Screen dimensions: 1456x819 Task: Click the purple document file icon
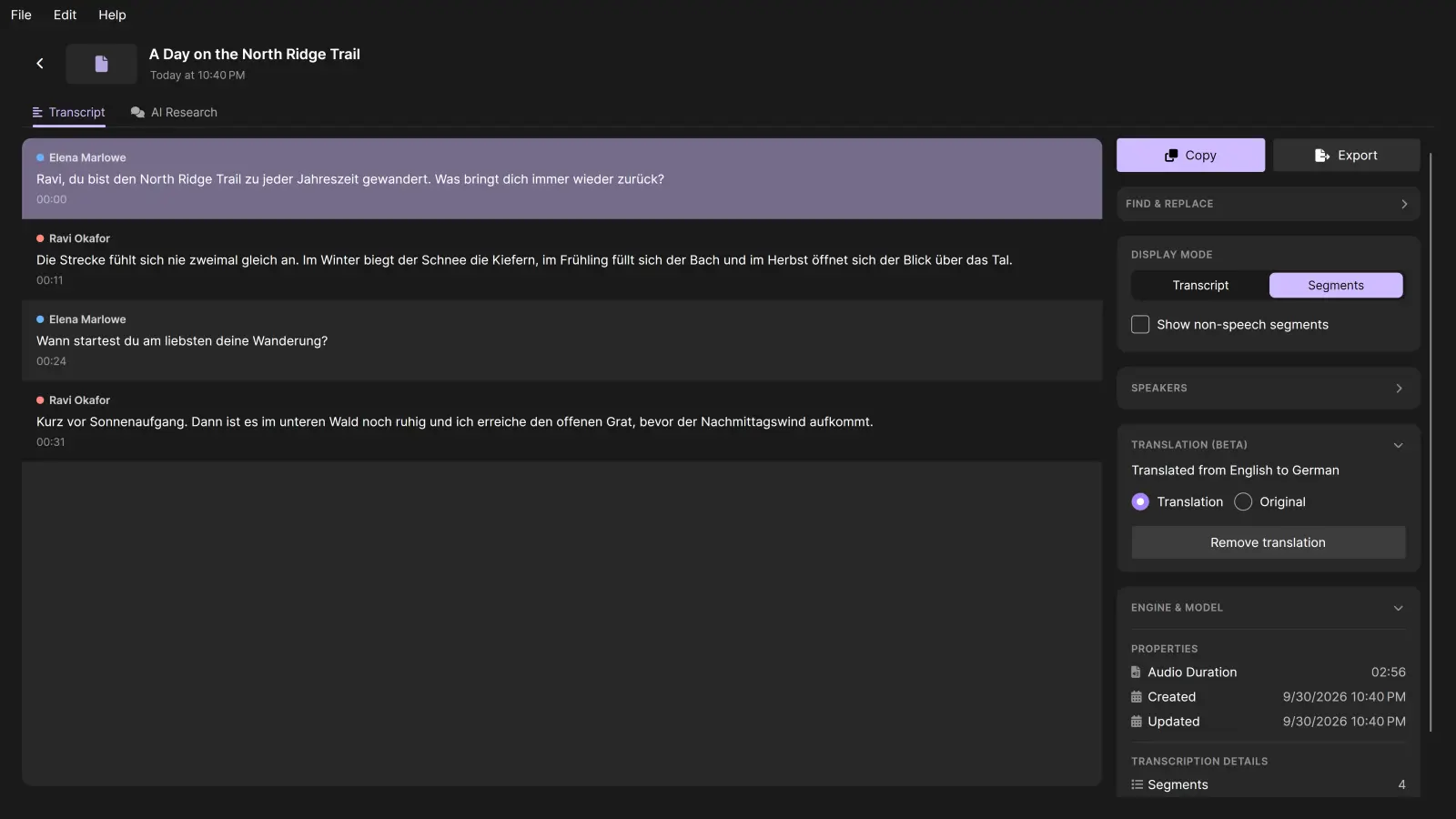101,64
